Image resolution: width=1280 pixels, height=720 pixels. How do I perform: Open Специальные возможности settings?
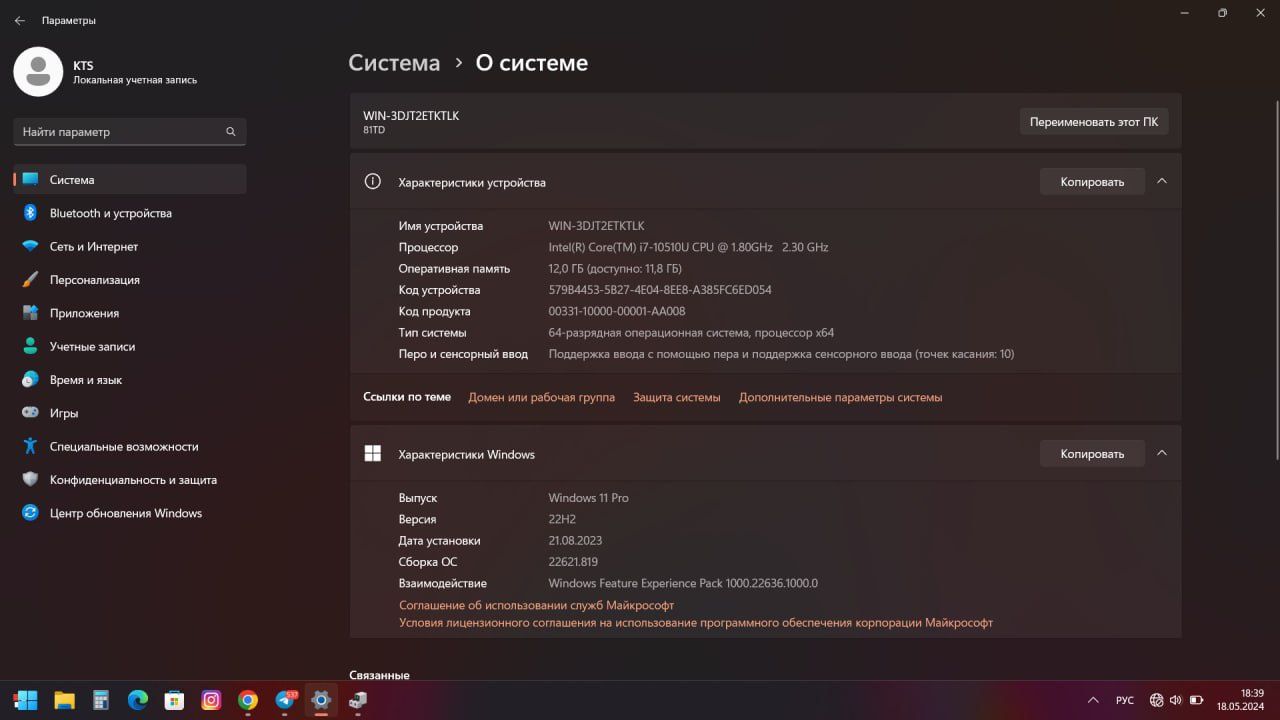tap(130, 446)
